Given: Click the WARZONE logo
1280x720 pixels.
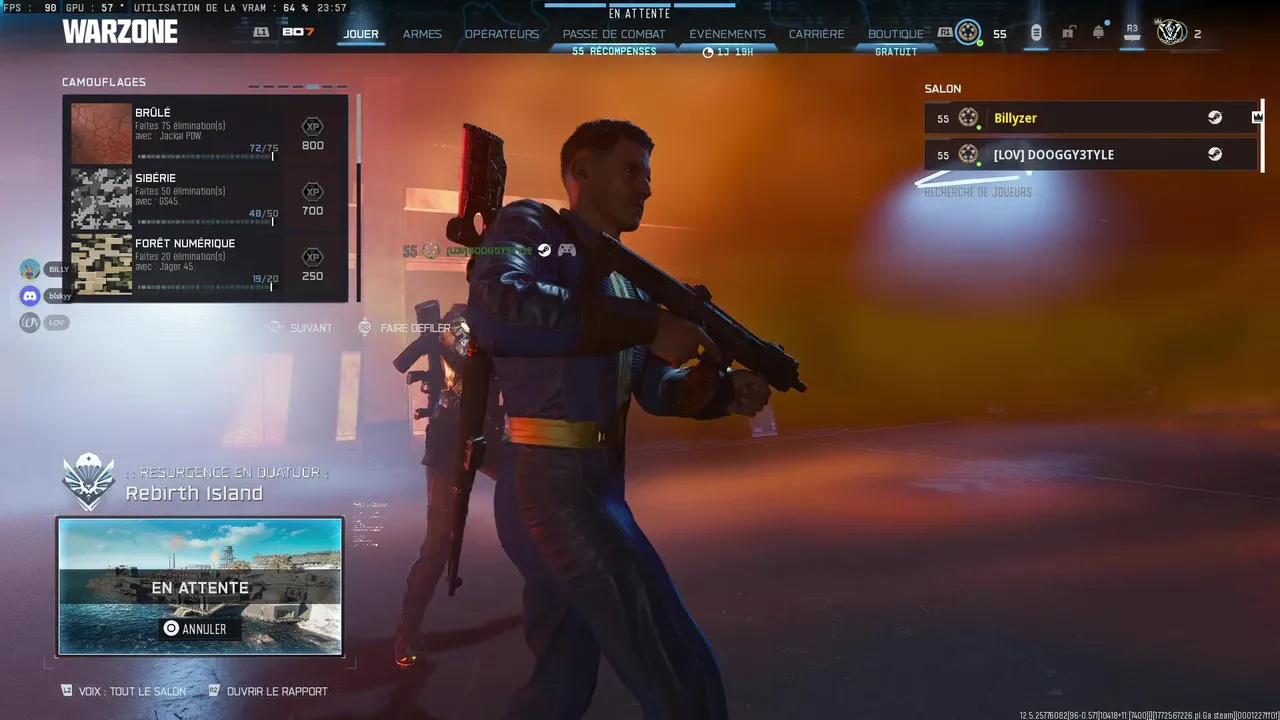Looking at the screenshot, I should 120,32.
